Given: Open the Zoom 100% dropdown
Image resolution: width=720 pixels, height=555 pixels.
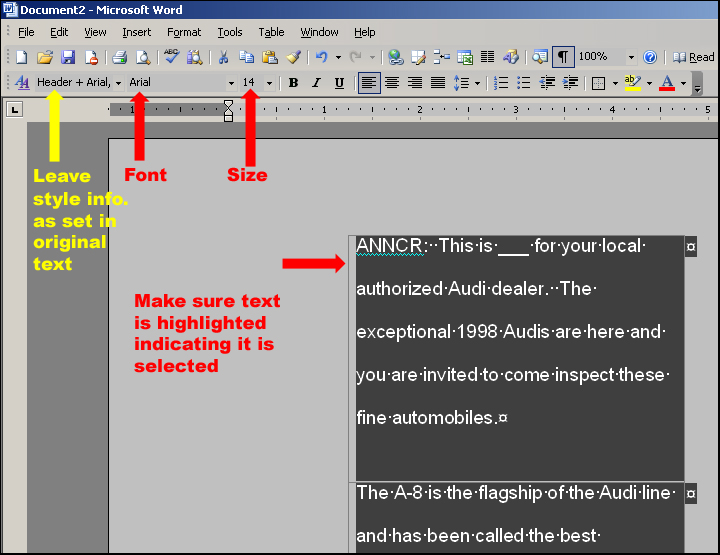Looking at the screenshot, I should 631,58.
